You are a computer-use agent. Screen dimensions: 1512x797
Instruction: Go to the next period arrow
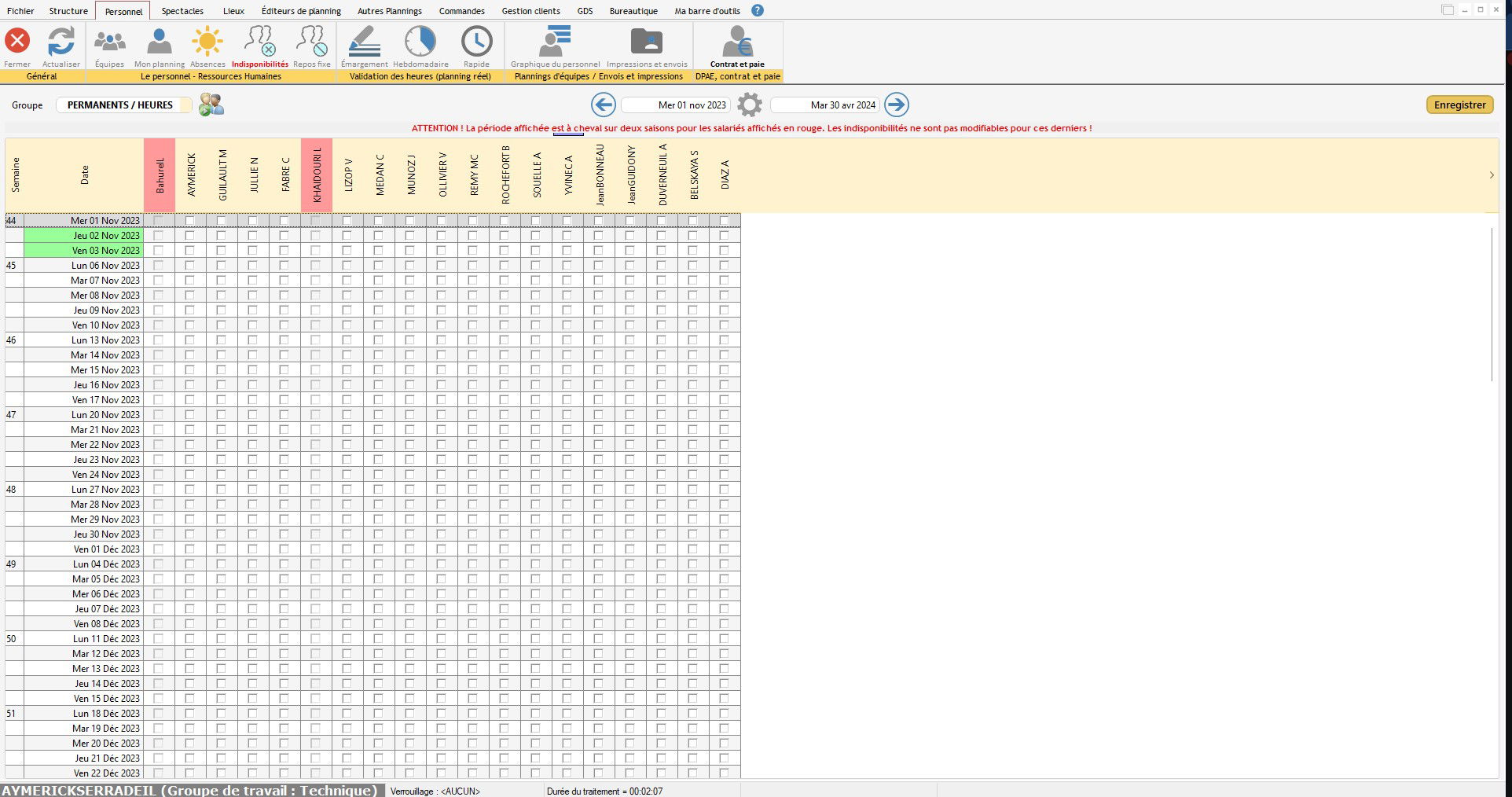point(896,105)
